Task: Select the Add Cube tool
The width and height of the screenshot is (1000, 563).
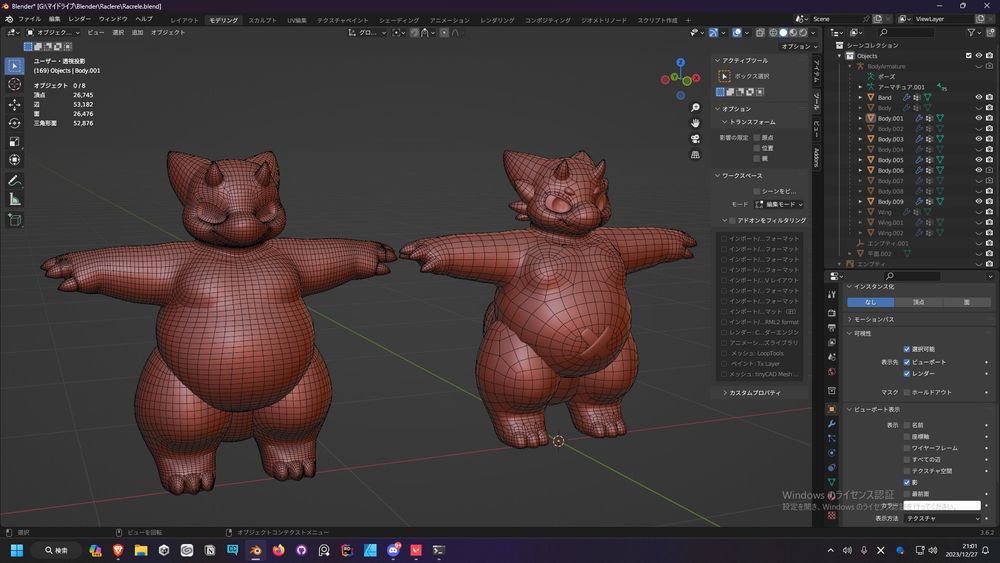Action: (15, 220)
